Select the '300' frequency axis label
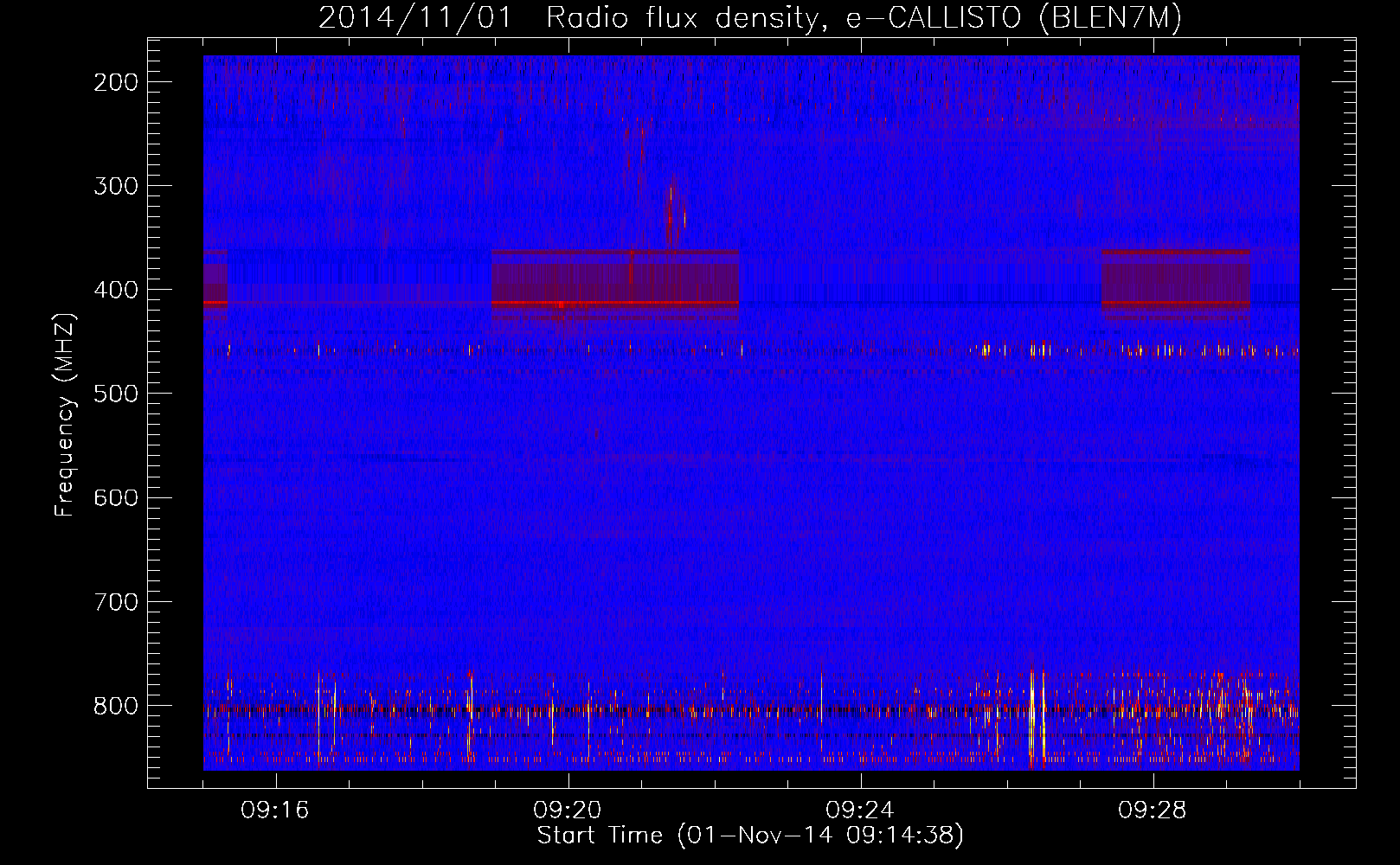Image resolution: width=1400 pixels, height=865 pixels. (x=115, y=186)
